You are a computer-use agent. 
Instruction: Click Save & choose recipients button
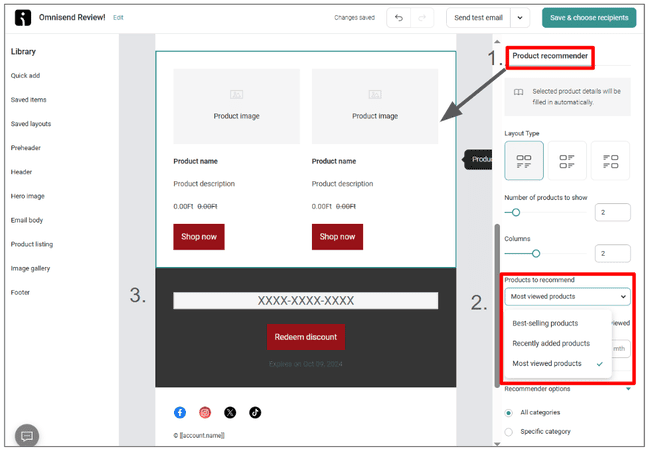point(589,18)
